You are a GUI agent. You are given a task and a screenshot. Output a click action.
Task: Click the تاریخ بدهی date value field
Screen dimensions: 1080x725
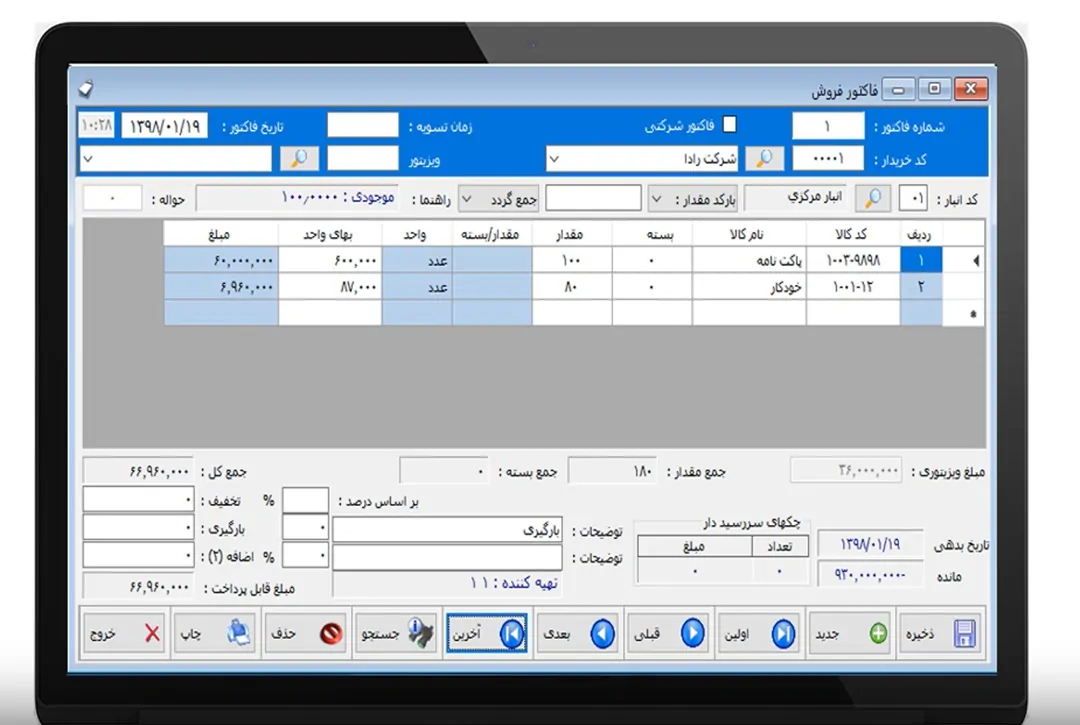point(869,544)
